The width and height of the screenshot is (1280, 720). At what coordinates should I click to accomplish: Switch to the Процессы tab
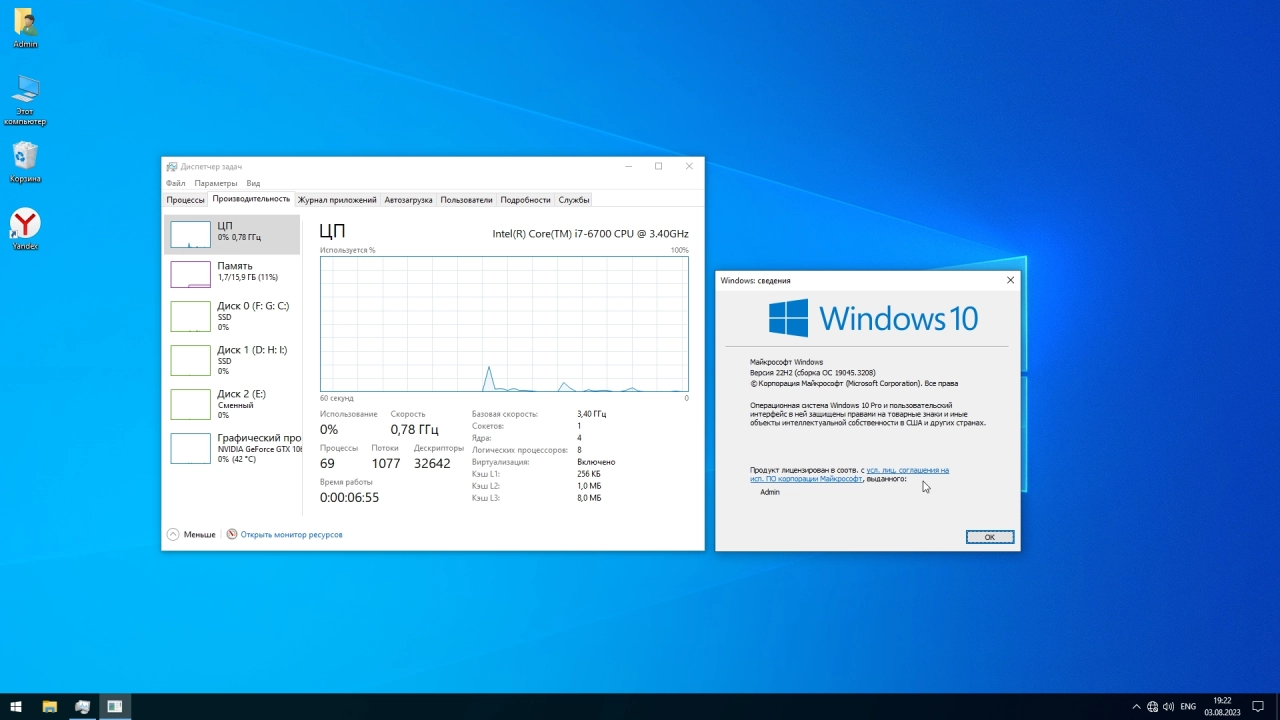click(185, 200)
